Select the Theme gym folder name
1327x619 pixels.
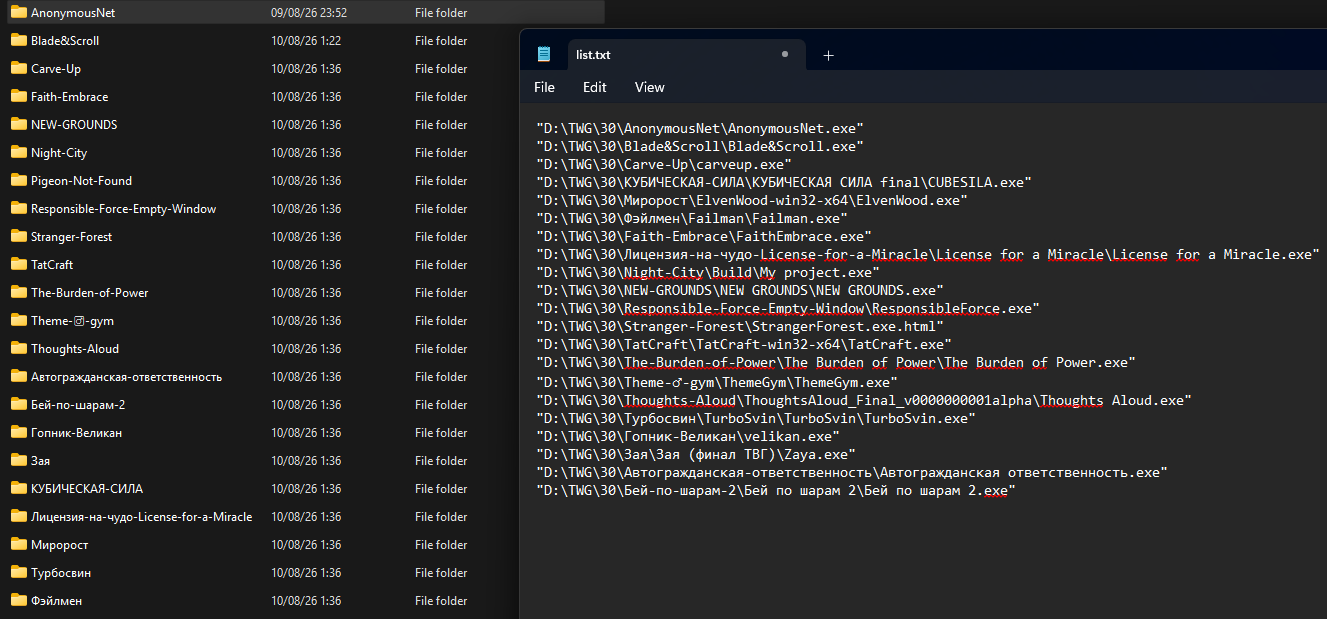(x=72, y=321)
